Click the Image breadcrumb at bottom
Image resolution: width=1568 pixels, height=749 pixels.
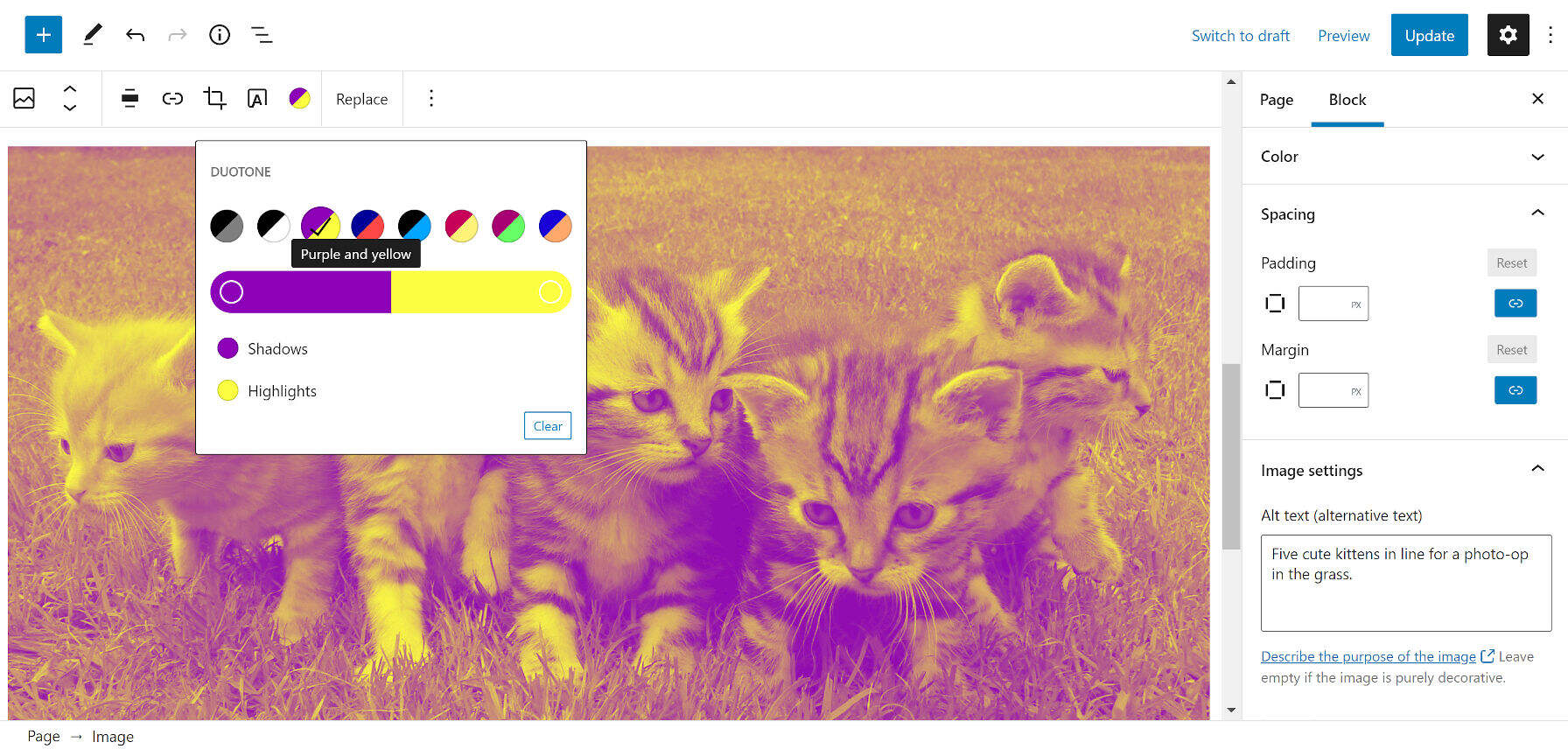point(113,737)
